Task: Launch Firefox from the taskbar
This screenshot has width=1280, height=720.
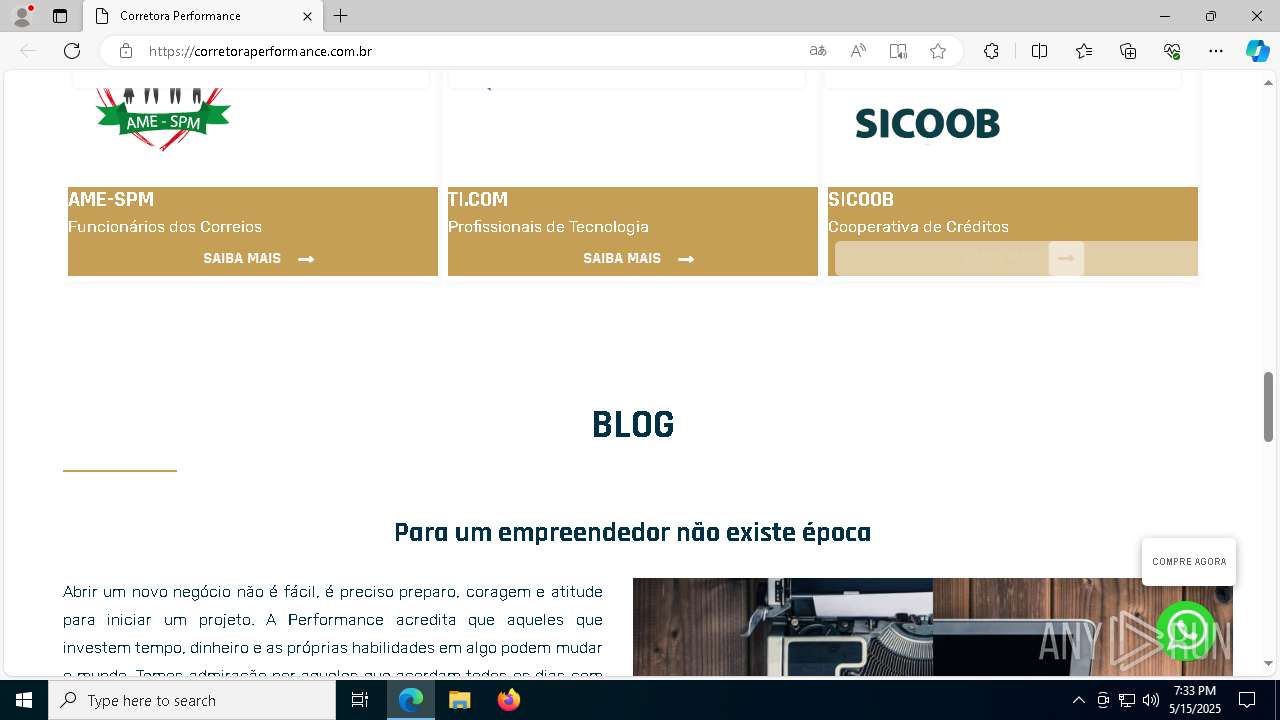Action: (x=509, y=700)
